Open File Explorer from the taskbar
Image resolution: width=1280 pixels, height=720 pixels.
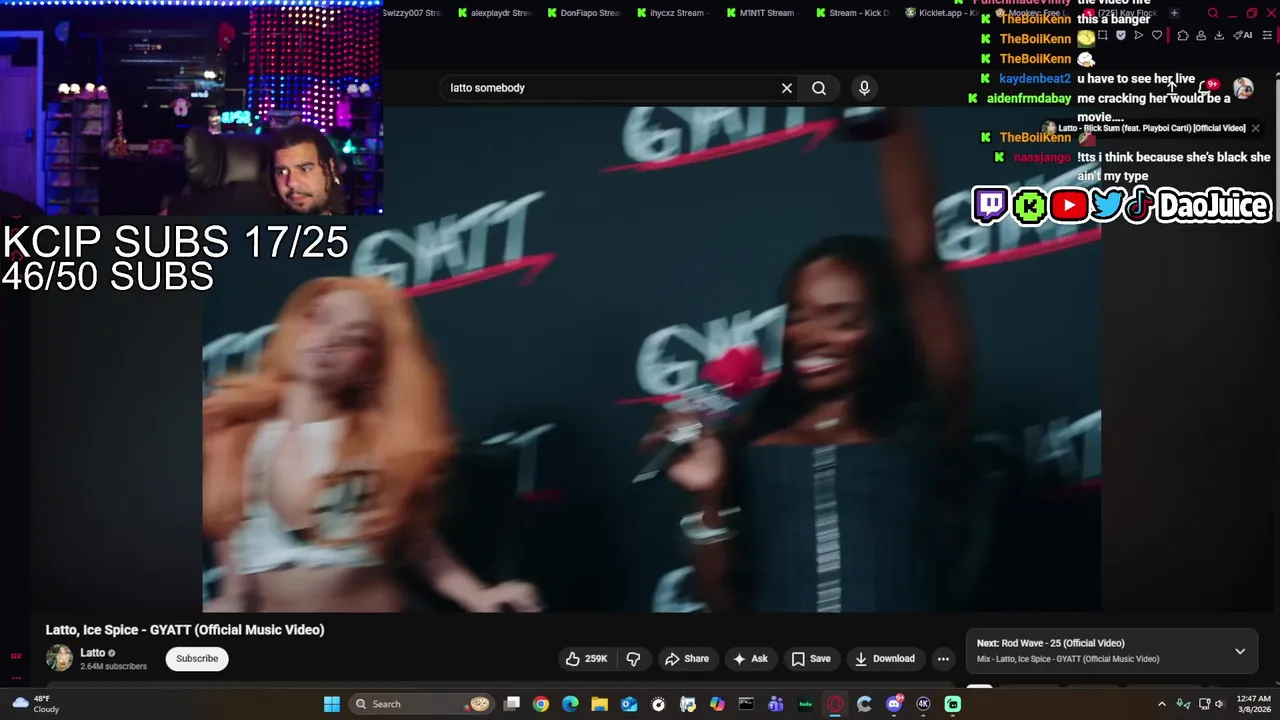tap(599, 704)
